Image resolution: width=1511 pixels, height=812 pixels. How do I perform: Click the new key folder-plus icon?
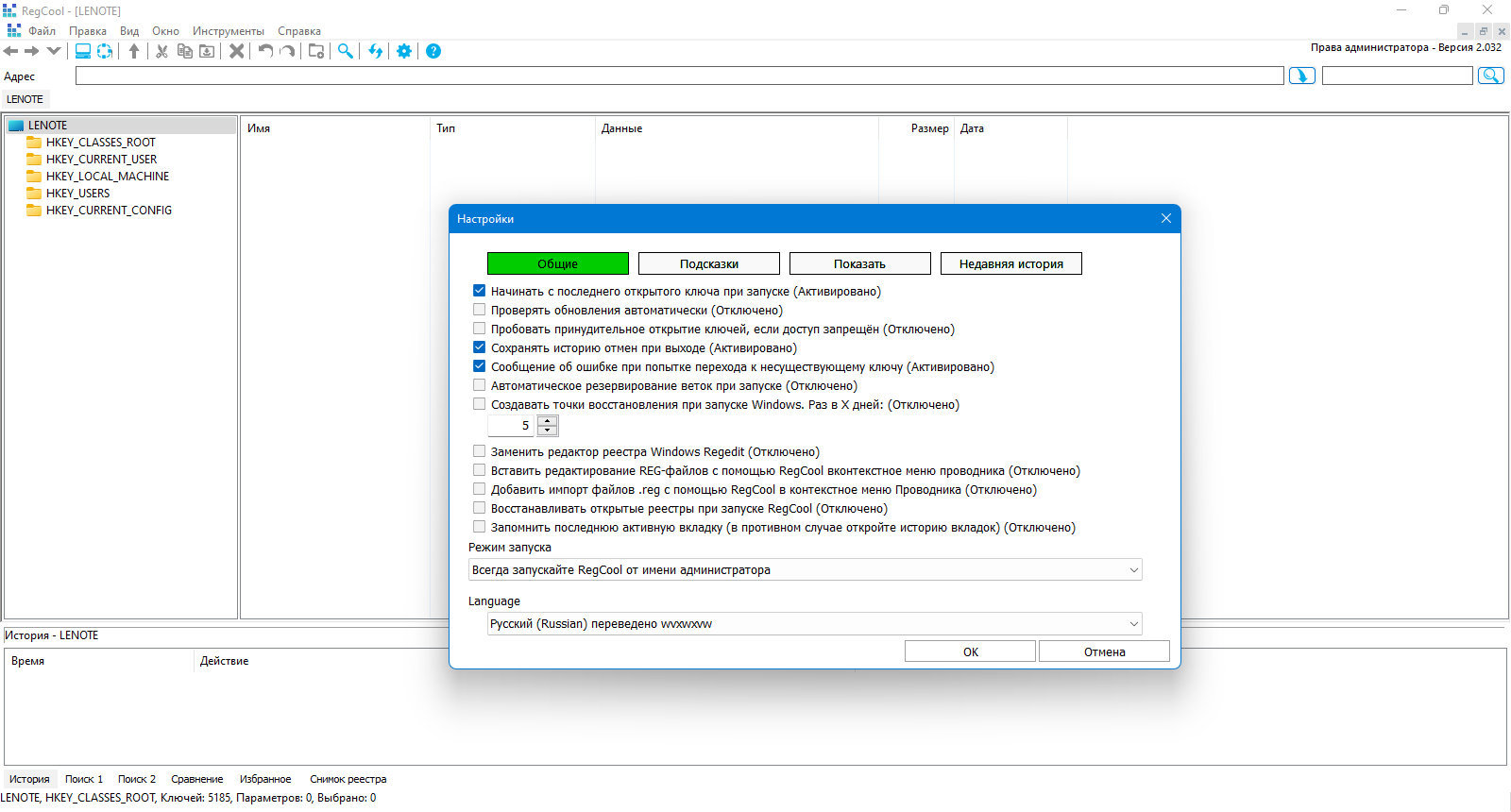tap(316, 51)
